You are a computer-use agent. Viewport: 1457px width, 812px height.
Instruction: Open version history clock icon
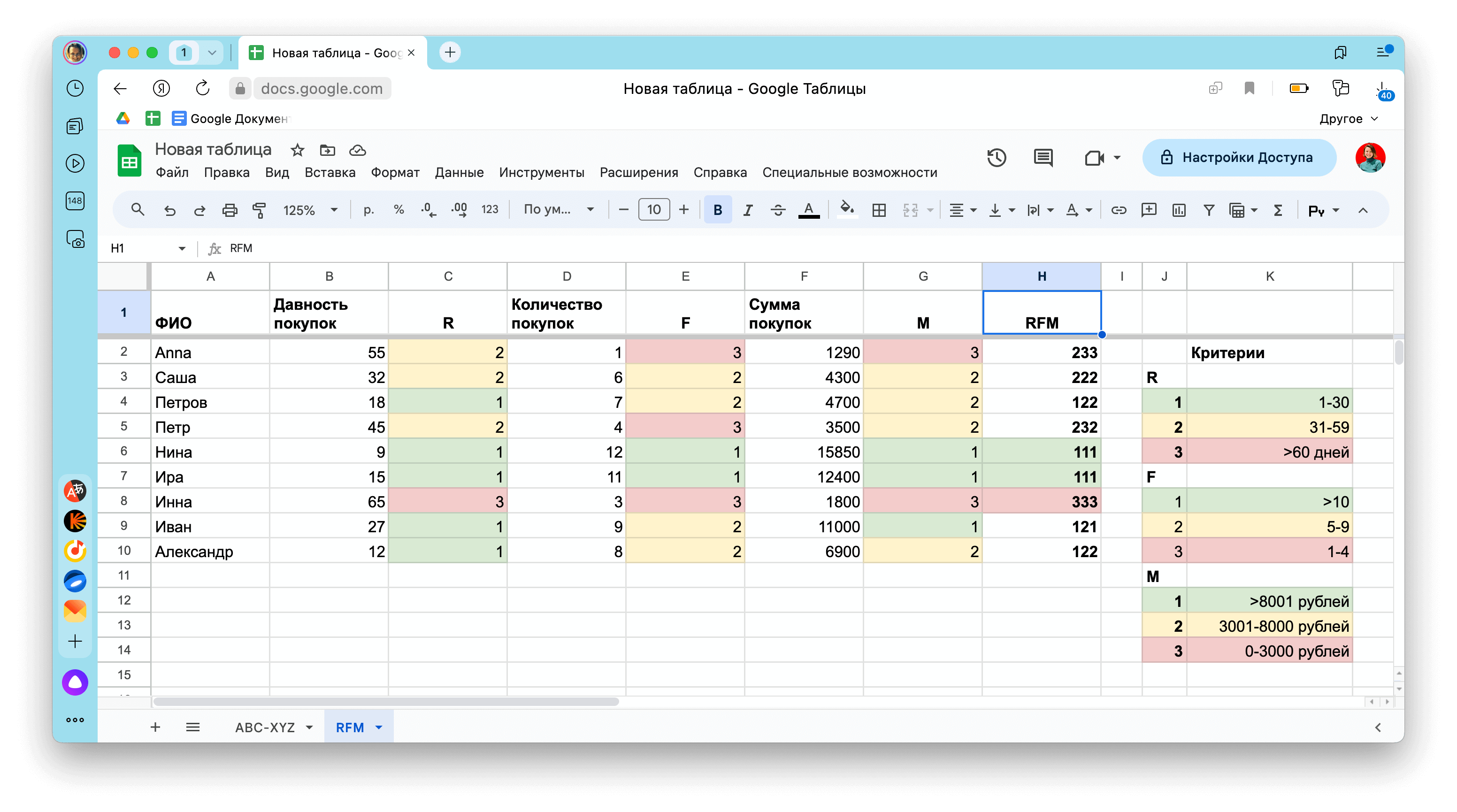(996, 158)
